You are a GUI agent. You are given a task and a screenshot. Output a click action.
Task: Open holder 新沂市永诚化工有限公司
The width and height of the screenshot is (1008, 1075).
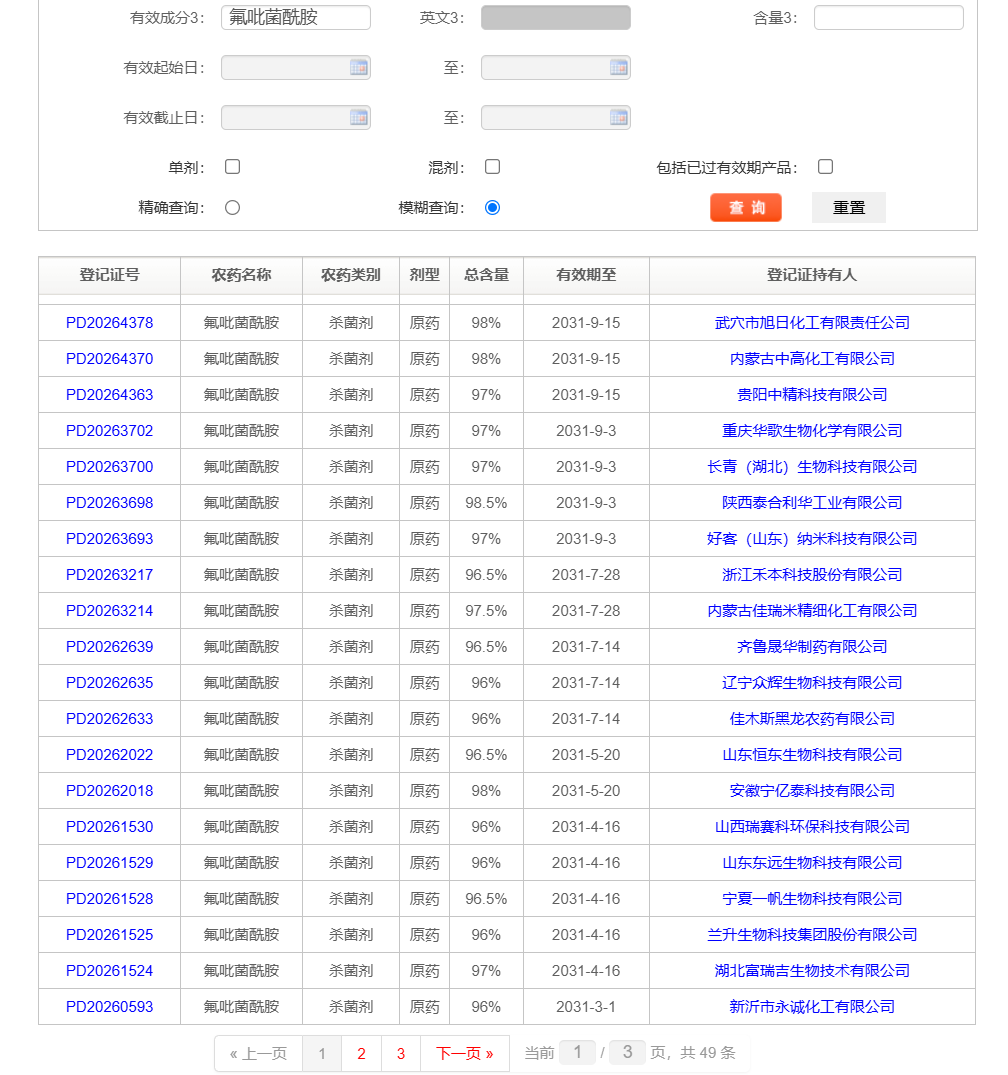(812, 1006)
